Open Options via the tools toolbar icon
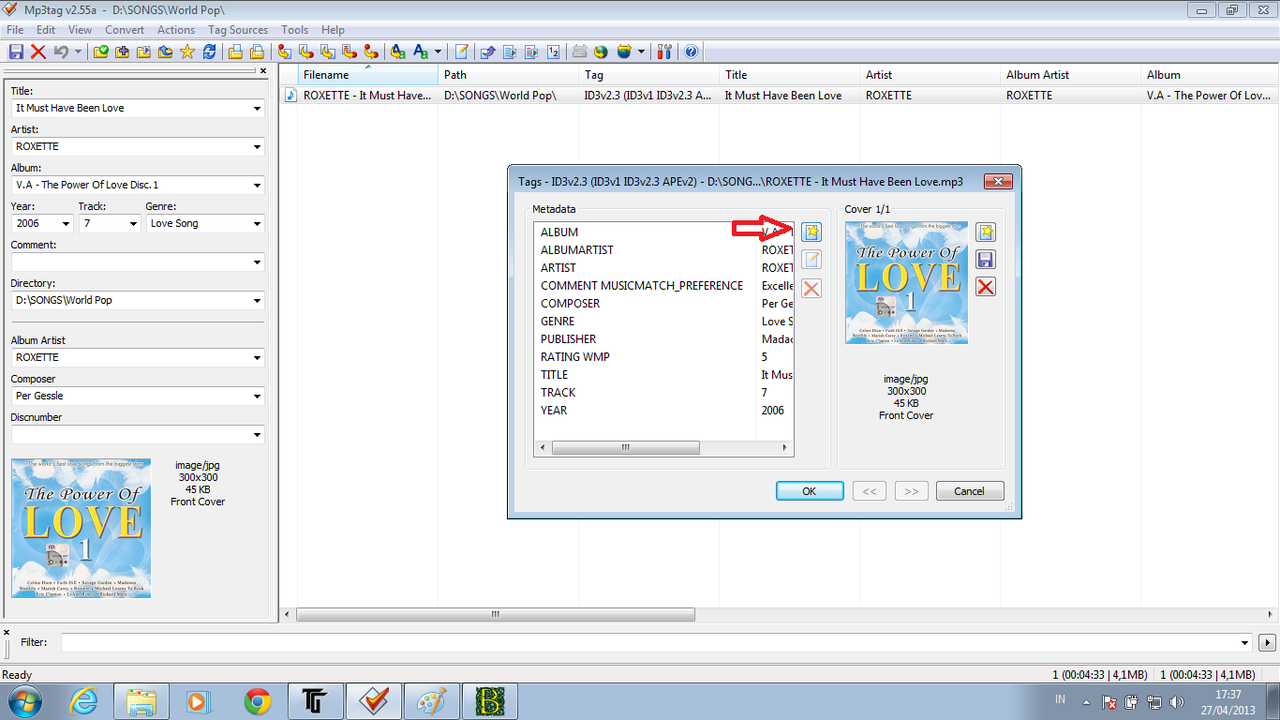 click(x=665, y=51)
